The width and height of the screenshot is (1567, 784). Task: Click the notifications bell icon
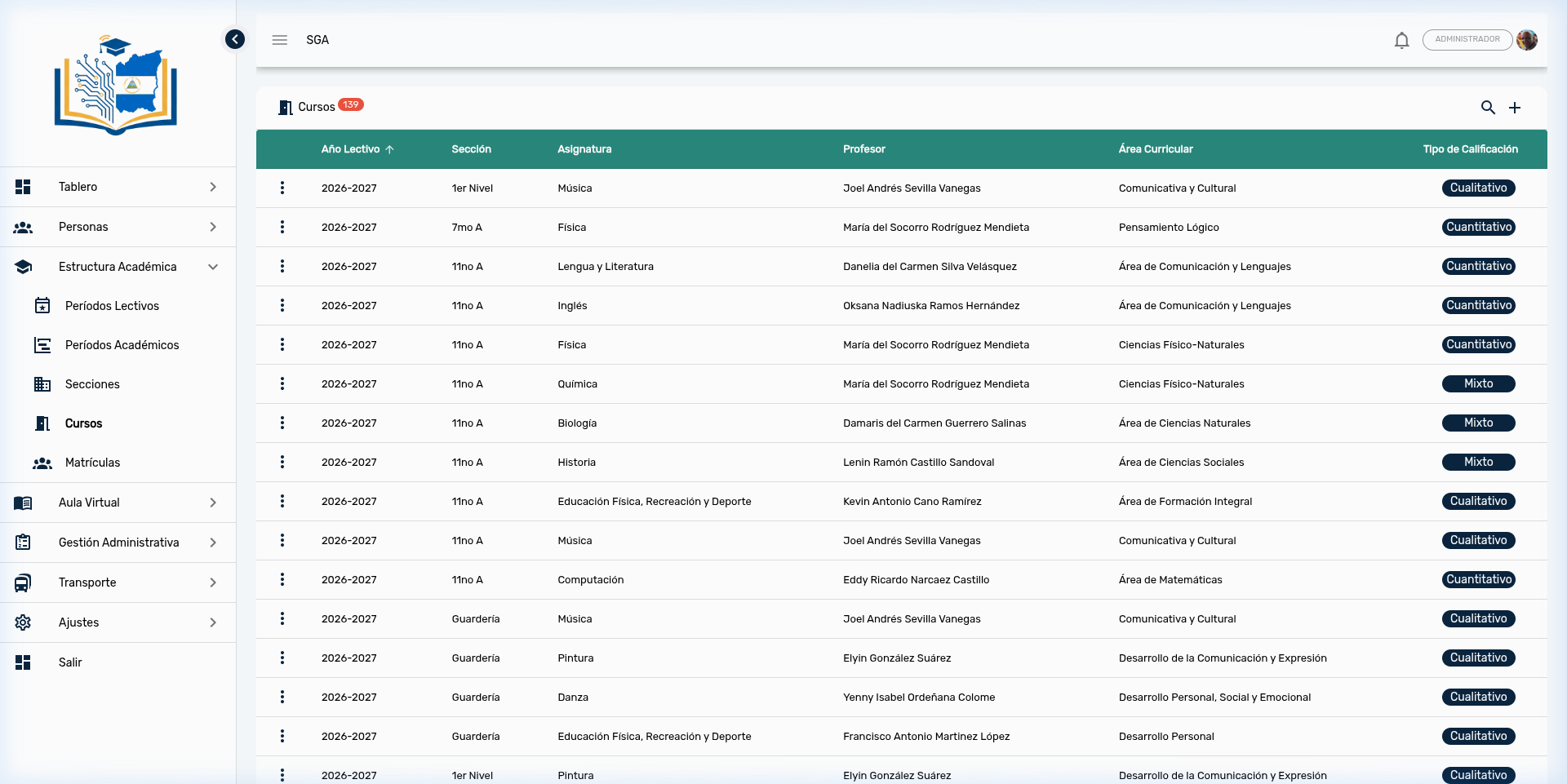(x=1401, y=40)
